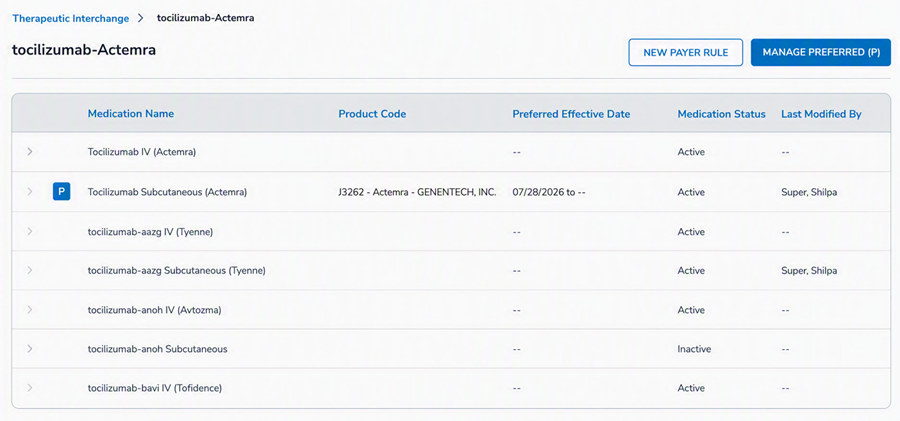Click the tocilizumab-Actemra breadcrumb text
Screen dimensions: 900x421
coord(205,18)
